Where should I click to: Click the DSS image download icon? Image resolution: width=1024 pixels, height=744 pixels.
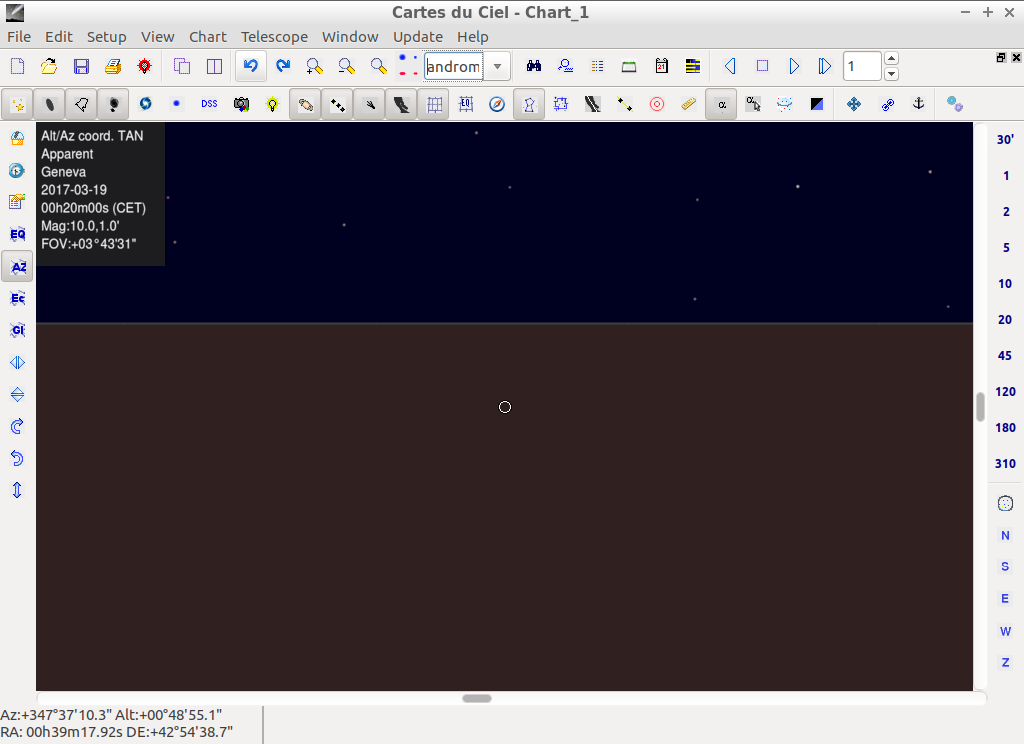click(x=209, y=104)
